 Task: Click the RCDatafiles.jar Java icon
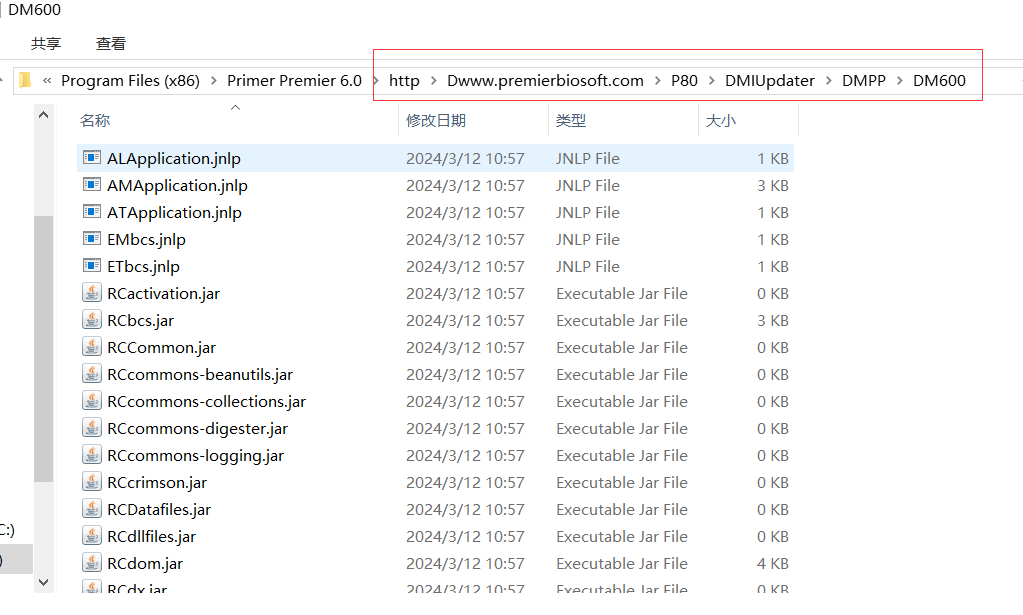(92, 509)
